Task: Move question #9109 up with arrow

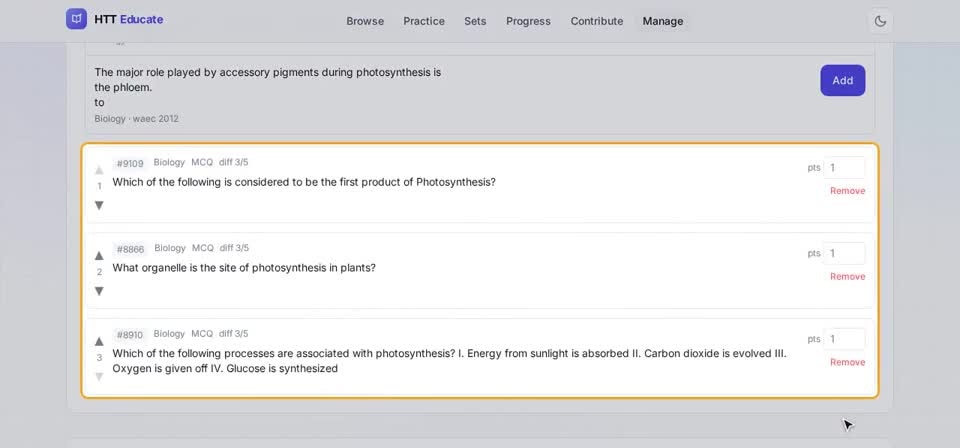Action: (x=99, y=170)
